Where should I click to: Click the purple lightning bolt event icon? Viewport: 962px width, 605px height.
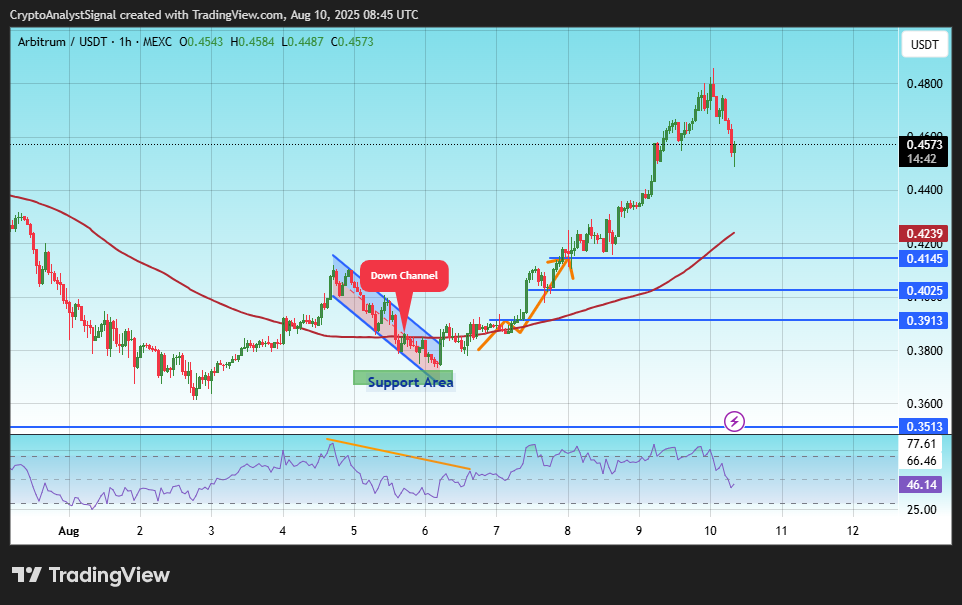[x=734, y=422]
